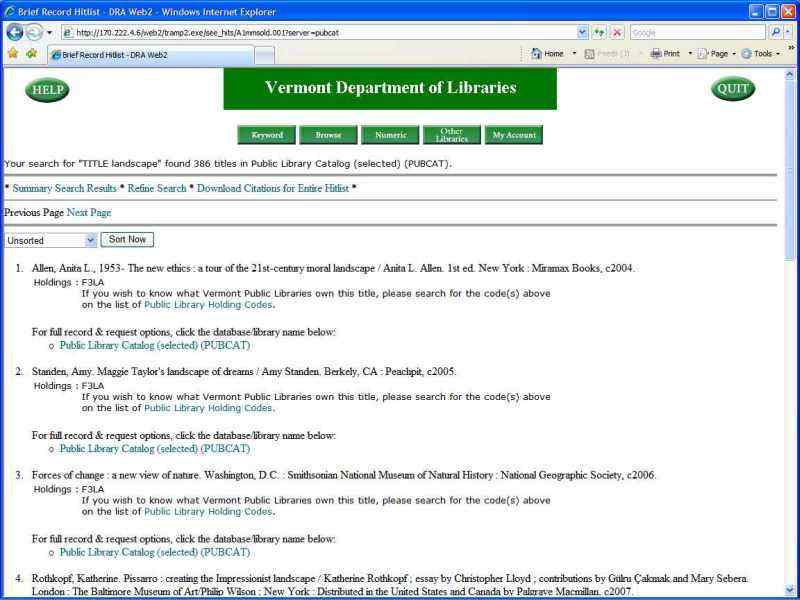Click the green QUIT oval icon
Image resolution: width=800 pixels, height=600 pixels.
tap(733, 89)
